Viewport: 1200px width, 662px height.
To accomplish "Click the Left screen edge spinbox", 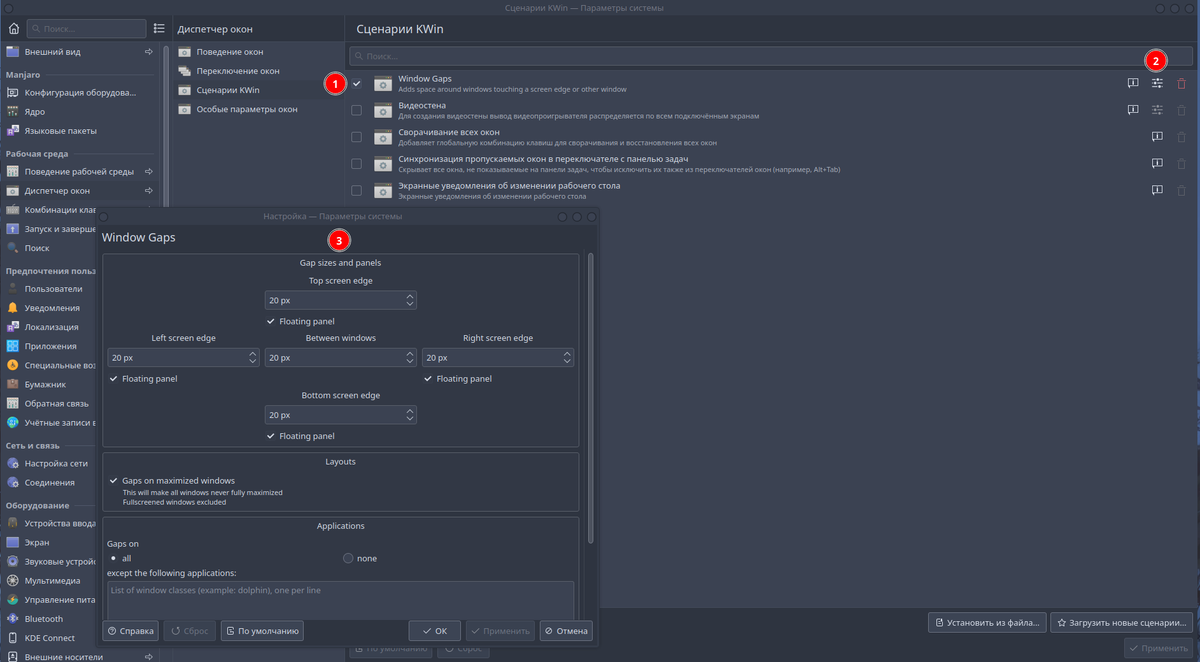I will pos(183,357).
